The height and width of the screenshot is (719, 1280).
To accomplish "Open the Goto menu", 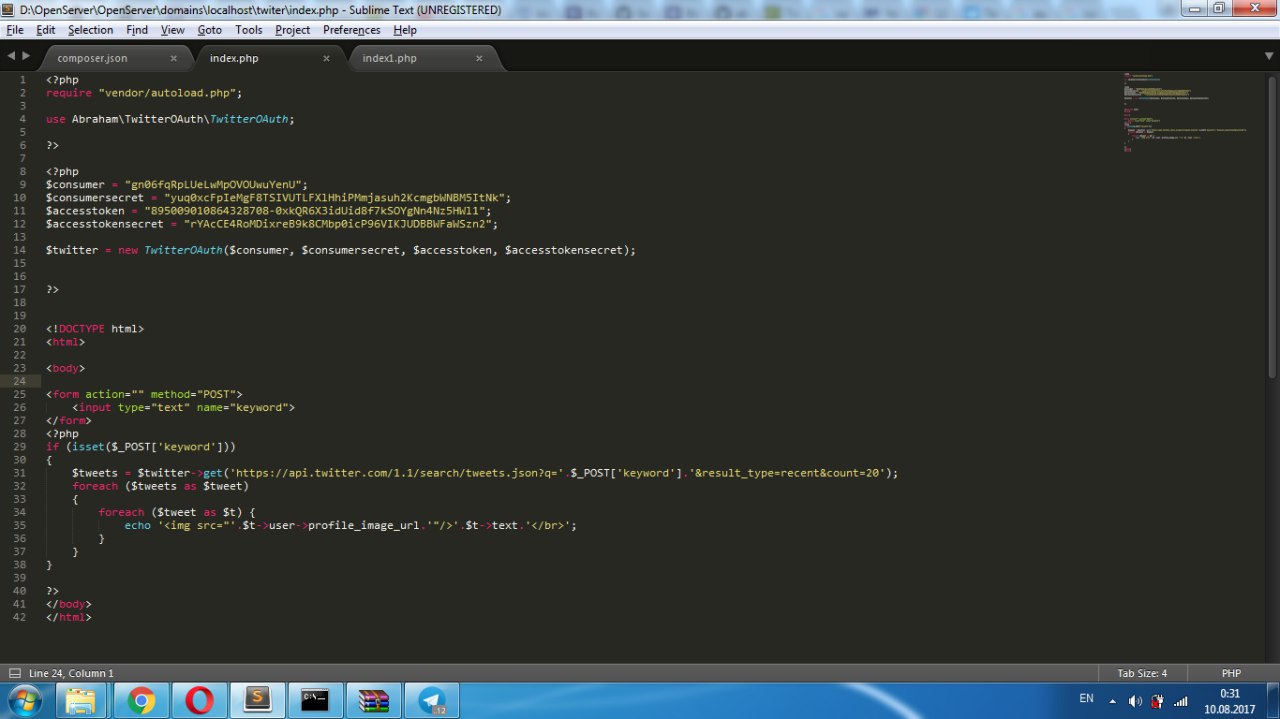I will pyautogui.click(x=210, y=30).
